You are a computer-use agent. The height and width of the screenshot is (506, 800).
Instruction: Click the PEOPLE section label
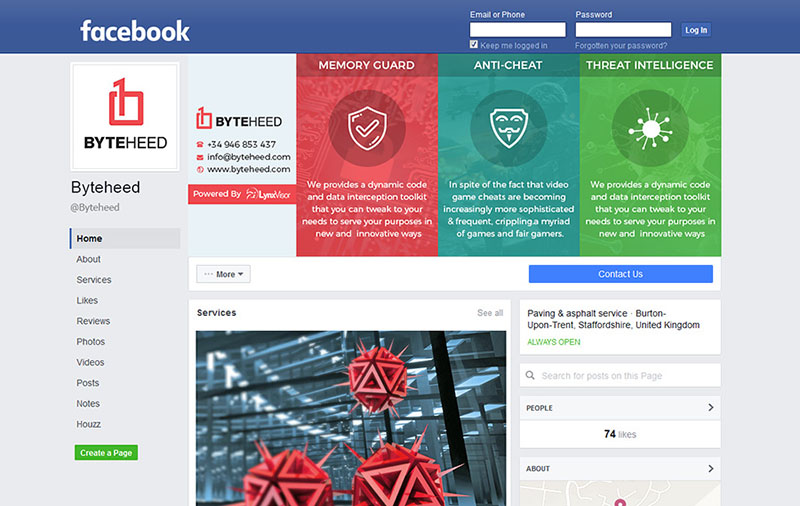point(539,408)
